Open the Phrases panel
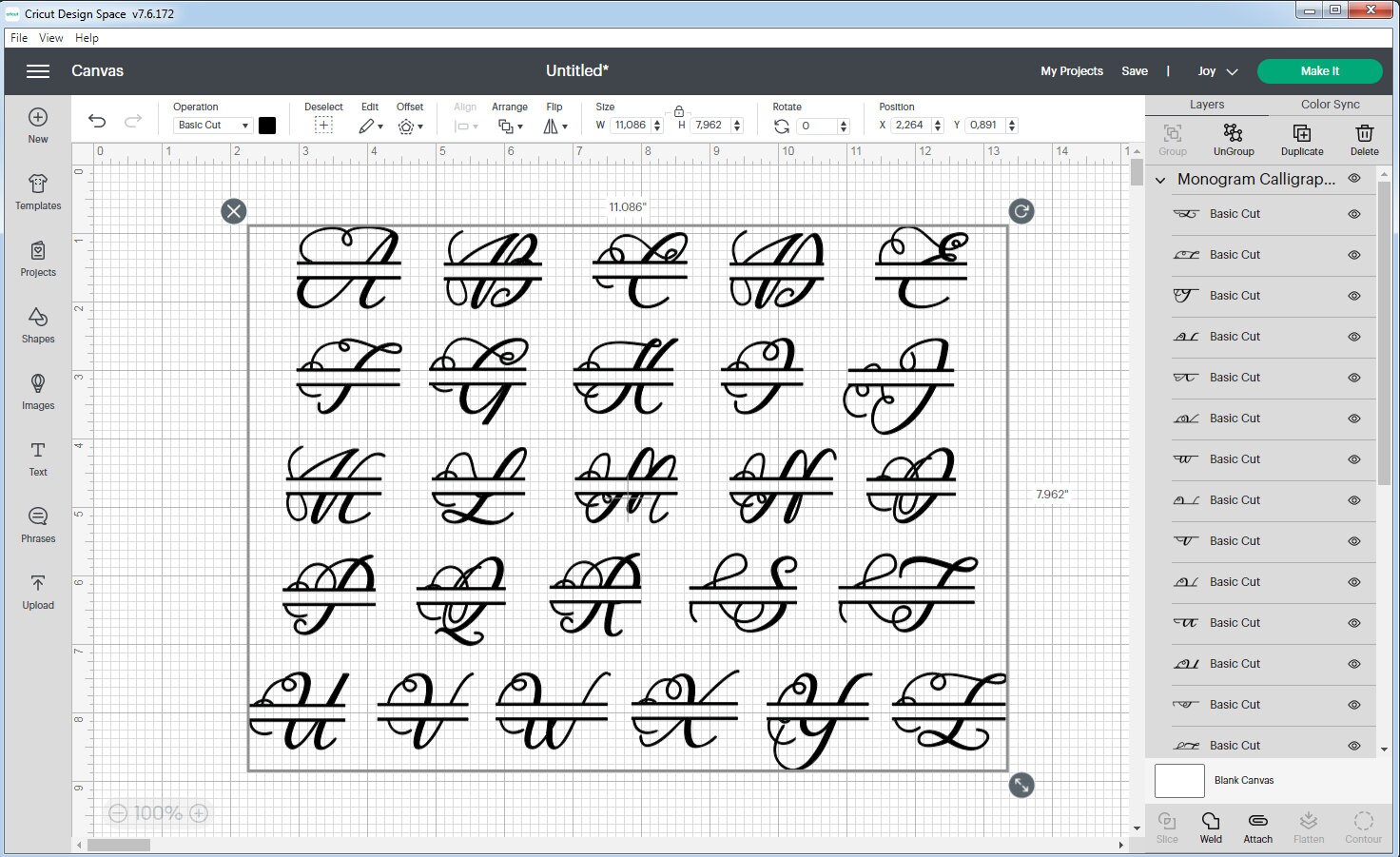 (x=37, y=526)
